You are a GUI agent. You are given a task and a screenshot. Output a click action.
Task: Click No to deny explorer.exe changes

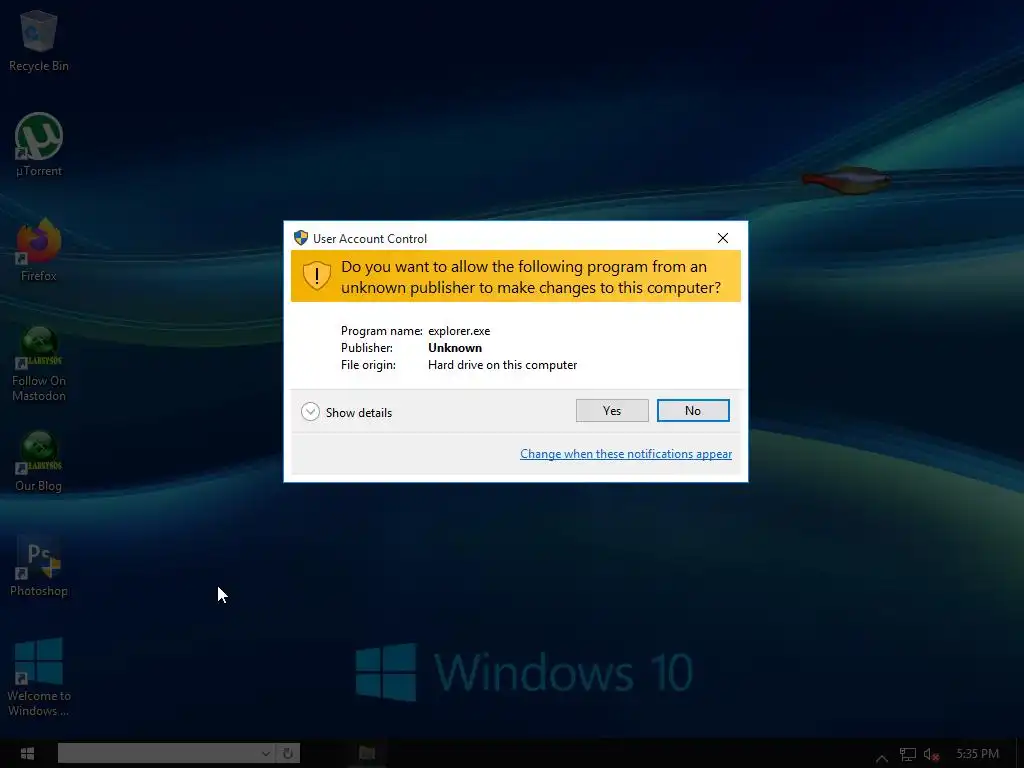coord(693,411)
